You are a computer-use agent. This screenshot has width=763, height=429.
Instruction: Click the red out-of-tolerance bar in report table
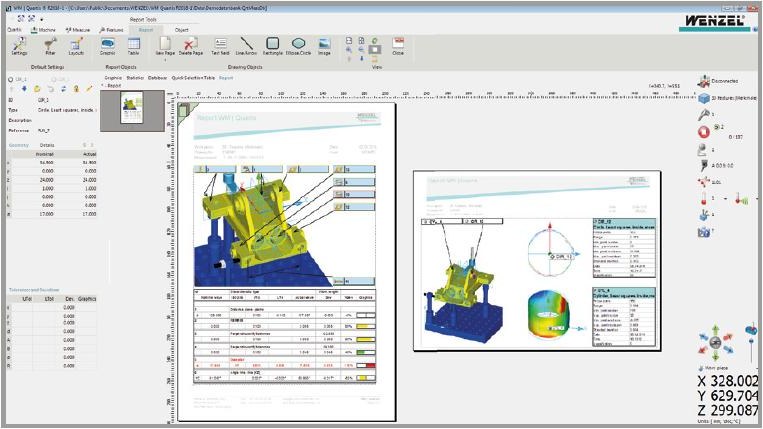(x=366, y=365)
